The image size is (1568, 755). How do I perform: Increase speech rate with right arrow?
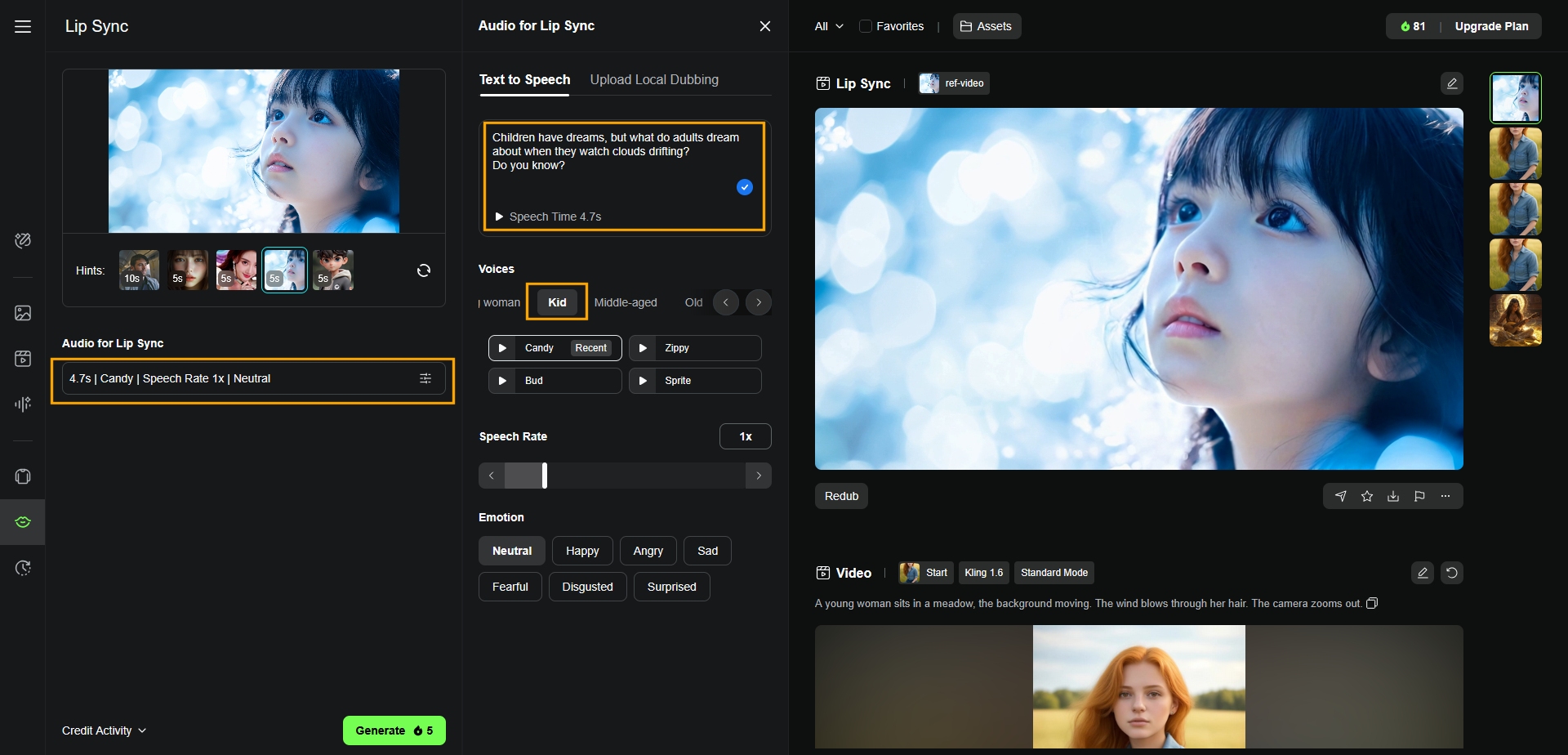[x=759, y=476]
